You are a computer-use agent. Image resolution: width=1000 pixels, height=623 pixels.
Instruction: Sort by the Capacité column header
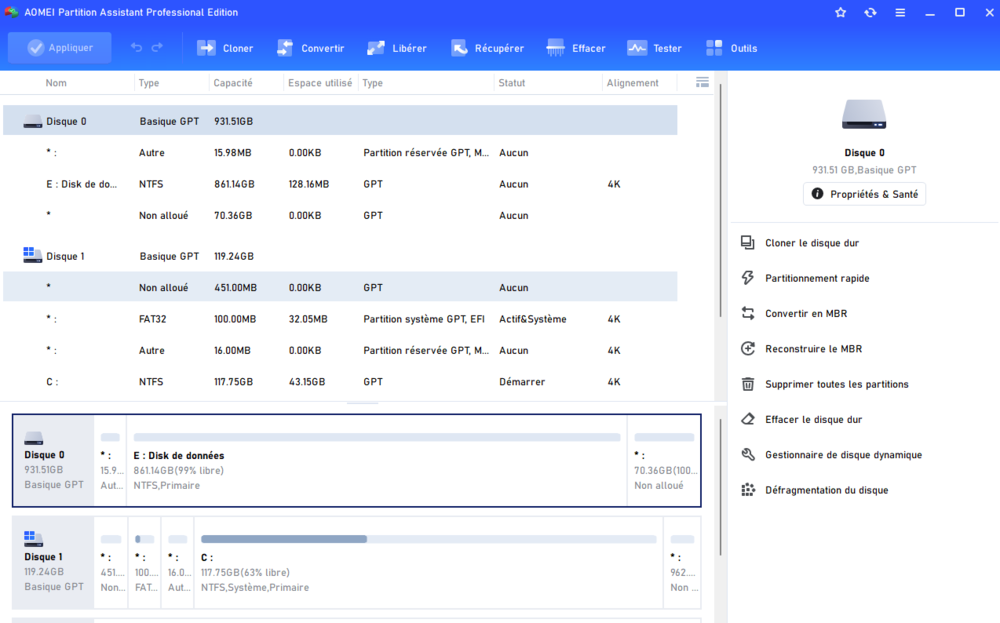coord(233,83)
